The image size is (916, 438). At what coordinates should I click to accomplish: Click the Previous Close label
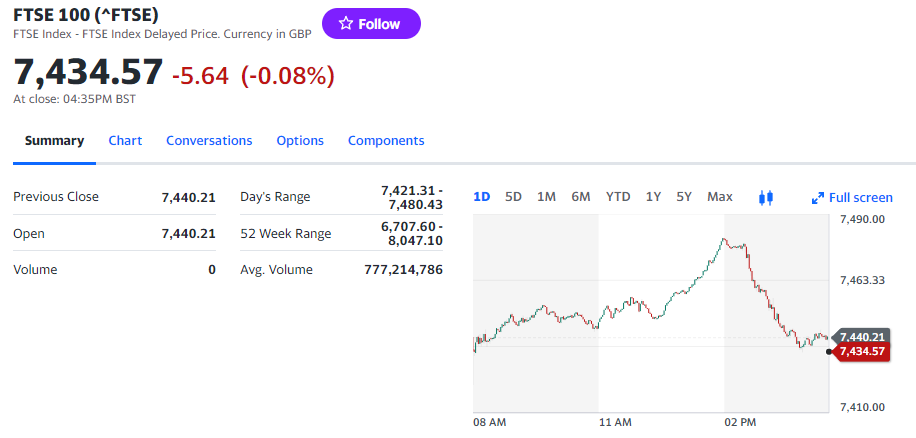coord(56,197)
